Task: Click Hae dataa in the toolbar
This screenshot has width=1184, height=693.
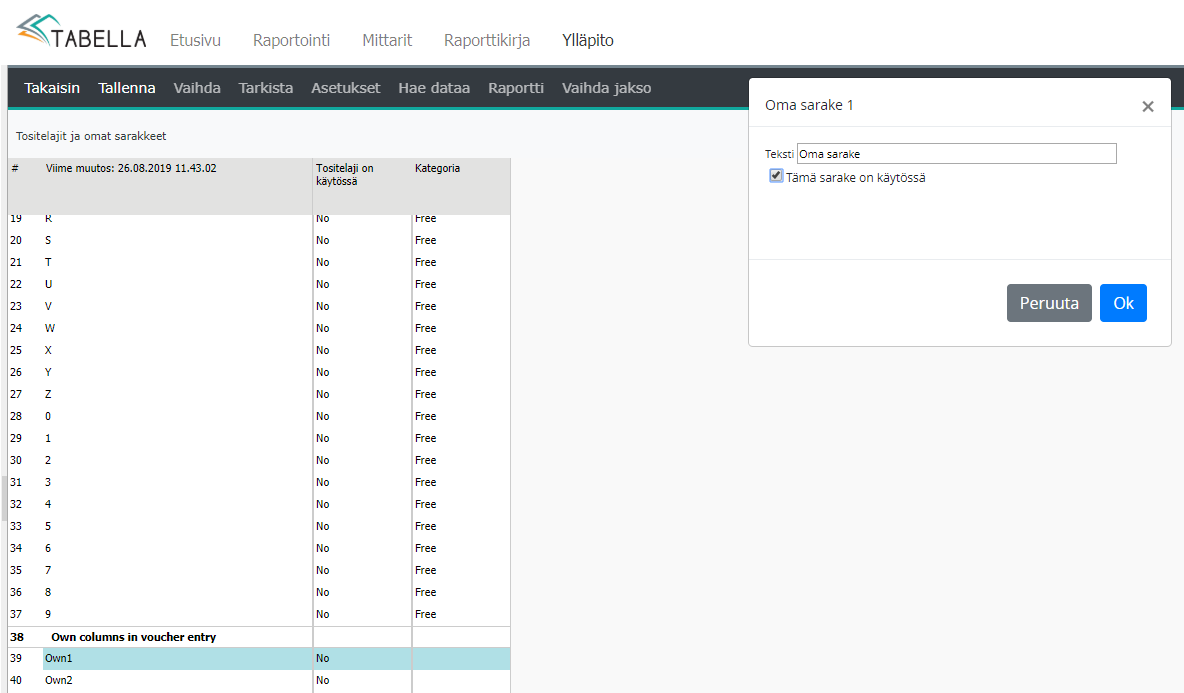Action: pos(434,88)
